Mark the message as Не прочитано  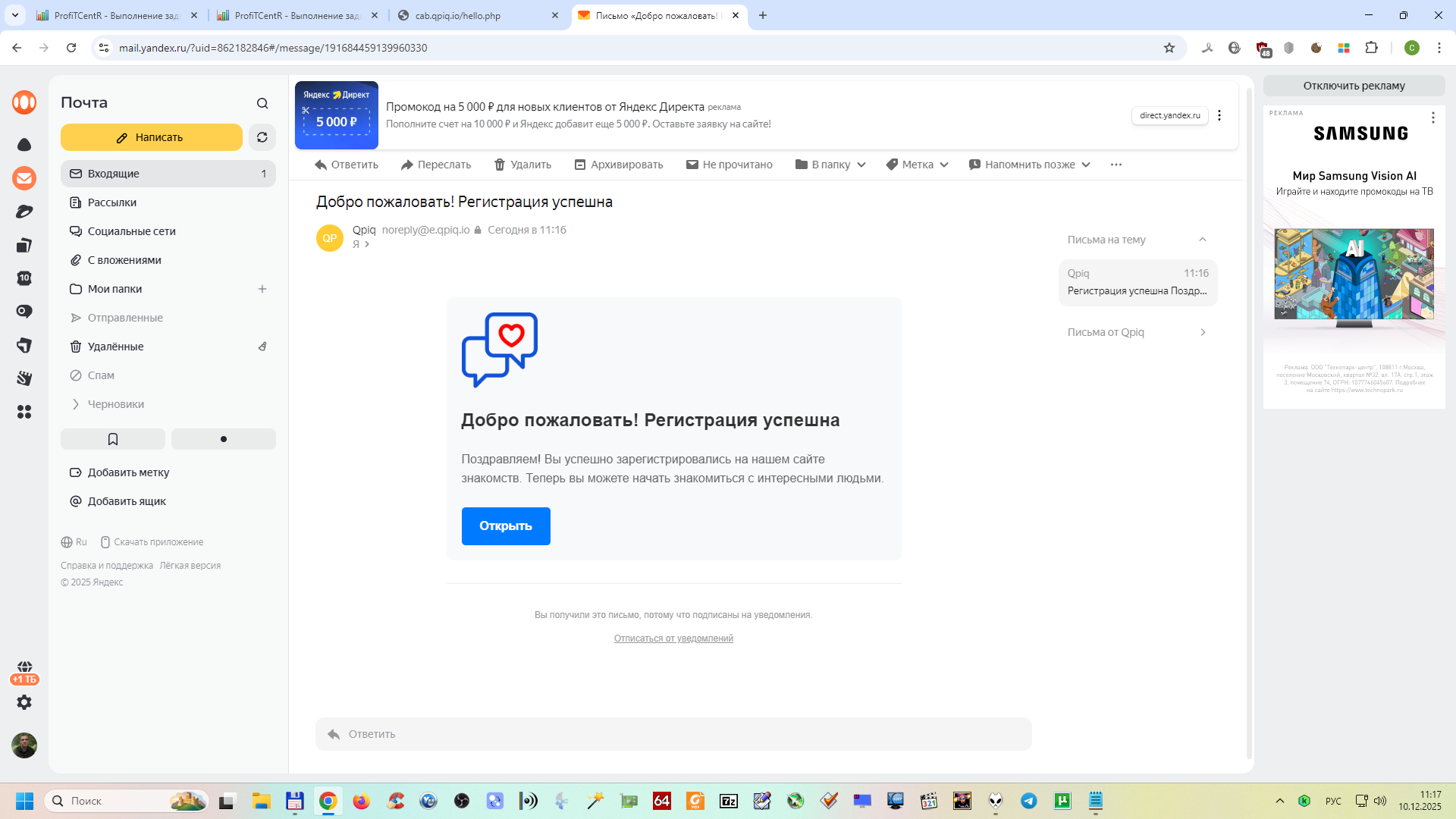(x=729, y=165)
